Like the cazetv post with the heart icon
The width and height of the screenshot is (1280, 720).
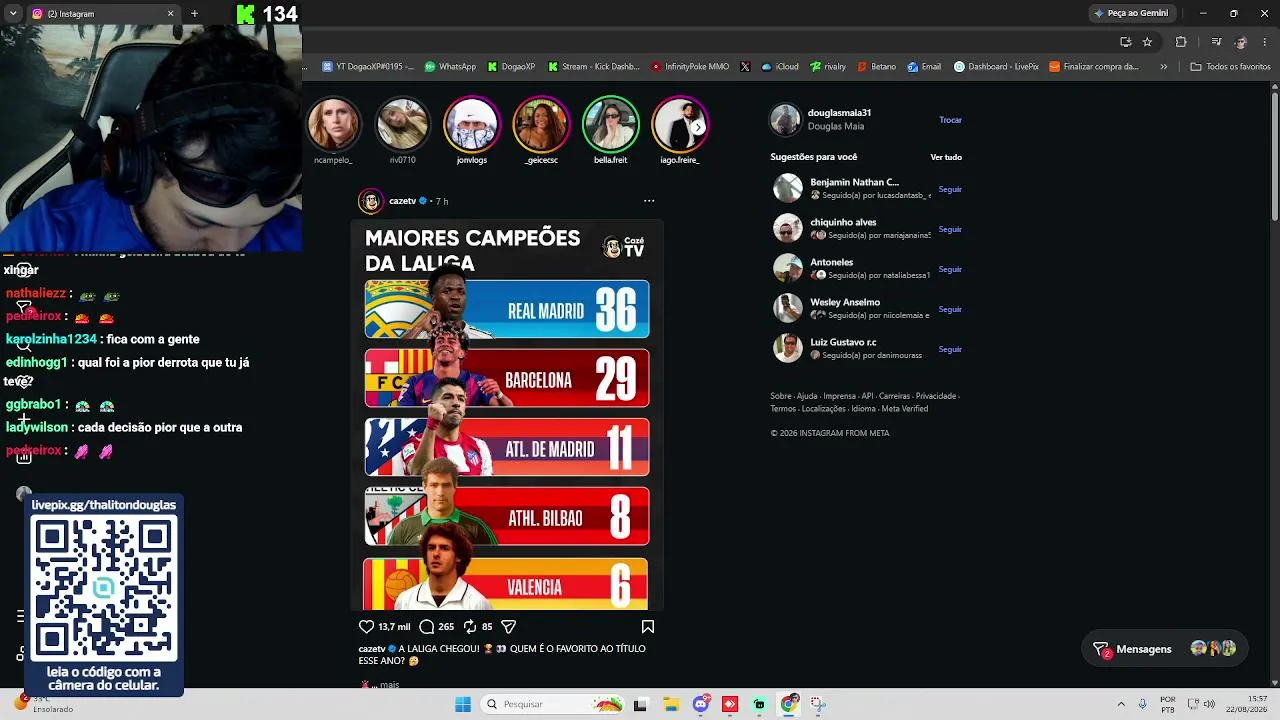366,627
